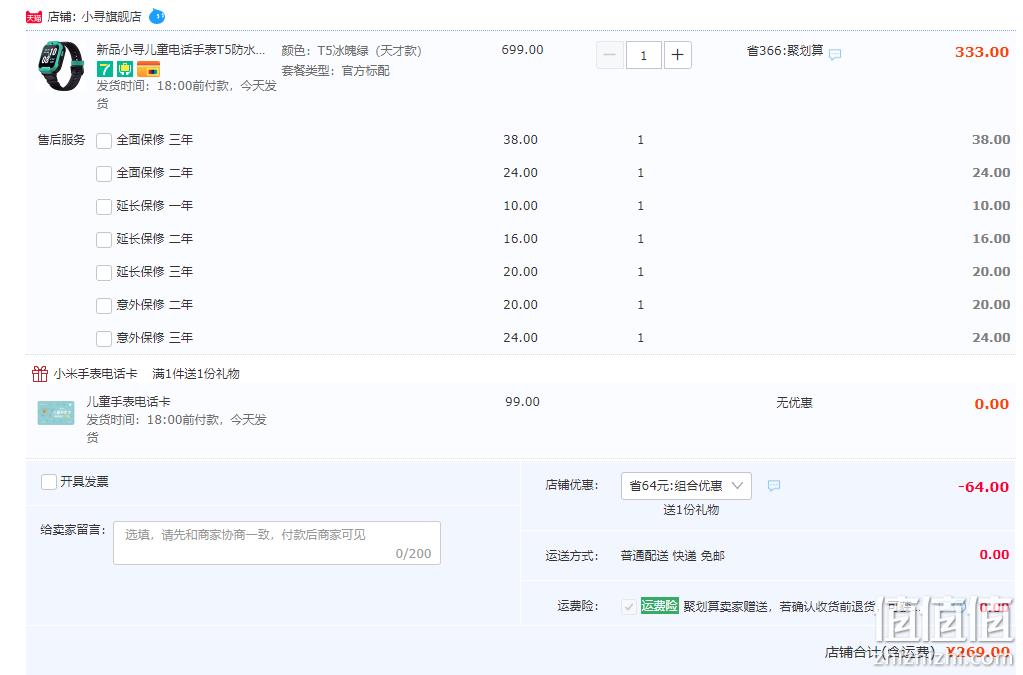Check the 延长保修 一年 option
Image resolution: width=1023 pixels, height=675 pixels.
click(104, 207)
